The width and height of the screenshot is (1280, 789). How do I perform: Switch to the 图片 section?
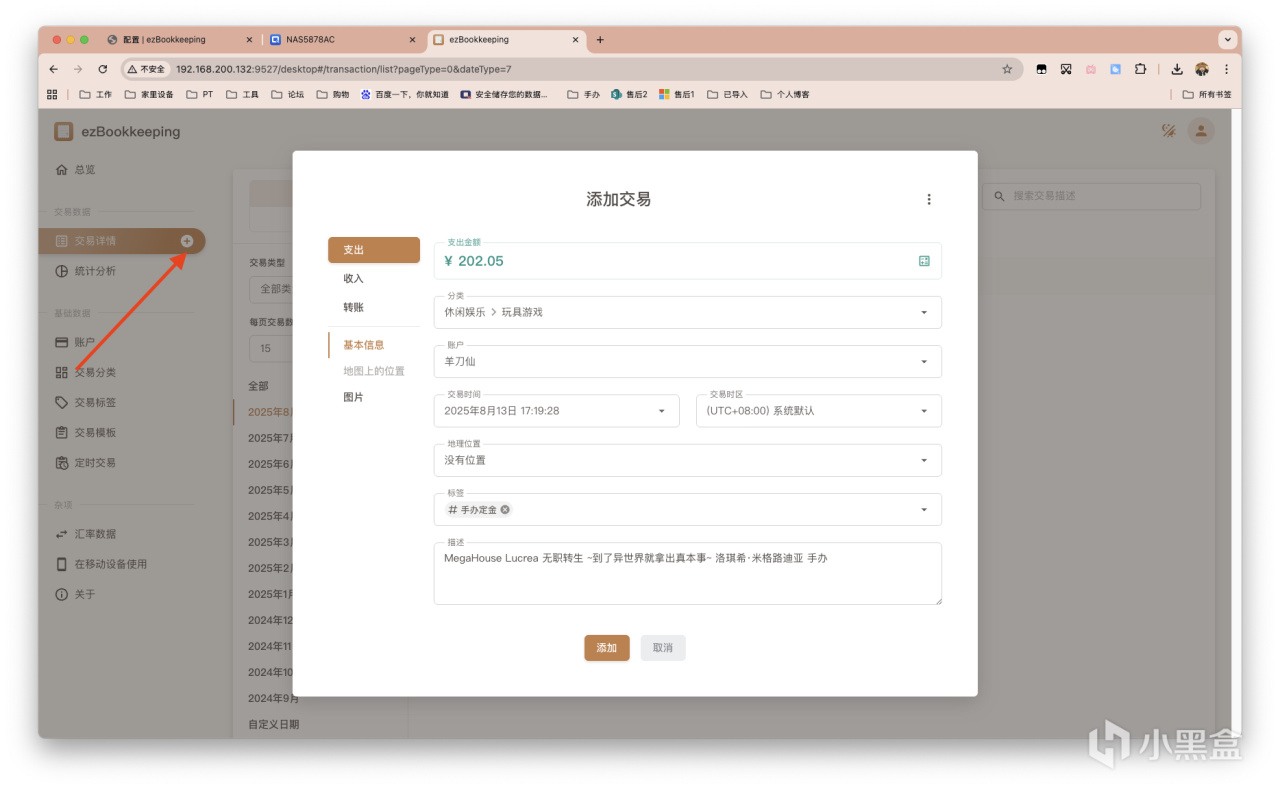click(374, 397)
